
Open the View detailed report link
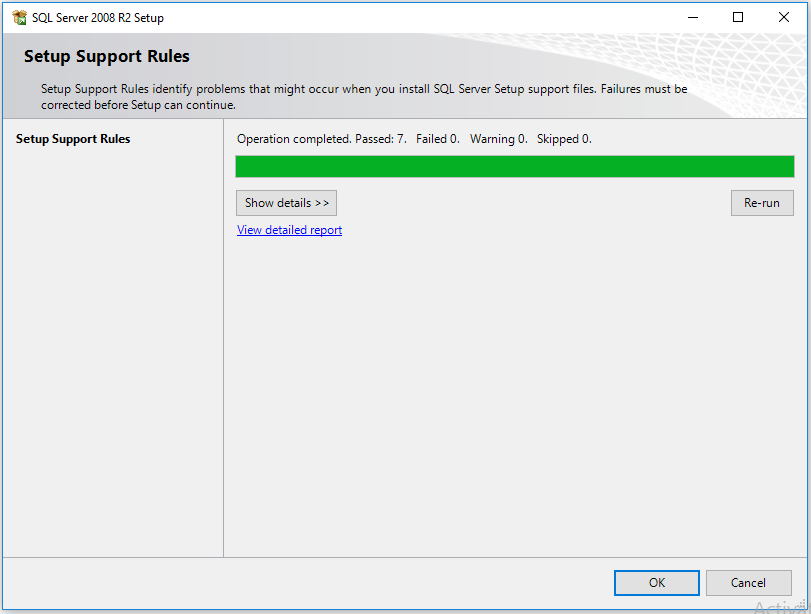(x=289, y=230)
